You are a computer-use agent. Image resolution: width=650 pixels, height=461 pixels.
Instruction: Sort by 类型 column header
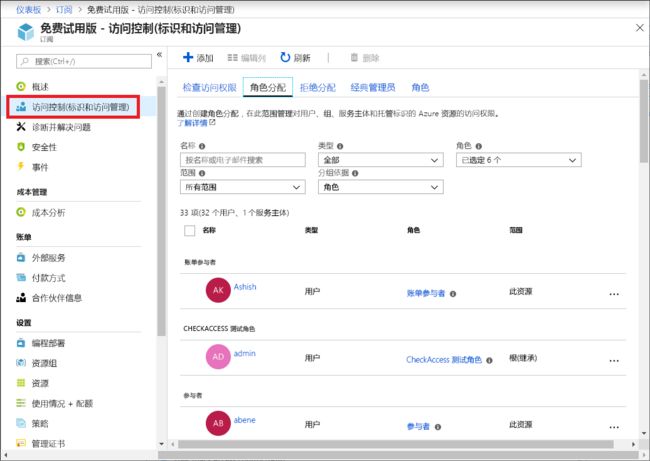311,230
